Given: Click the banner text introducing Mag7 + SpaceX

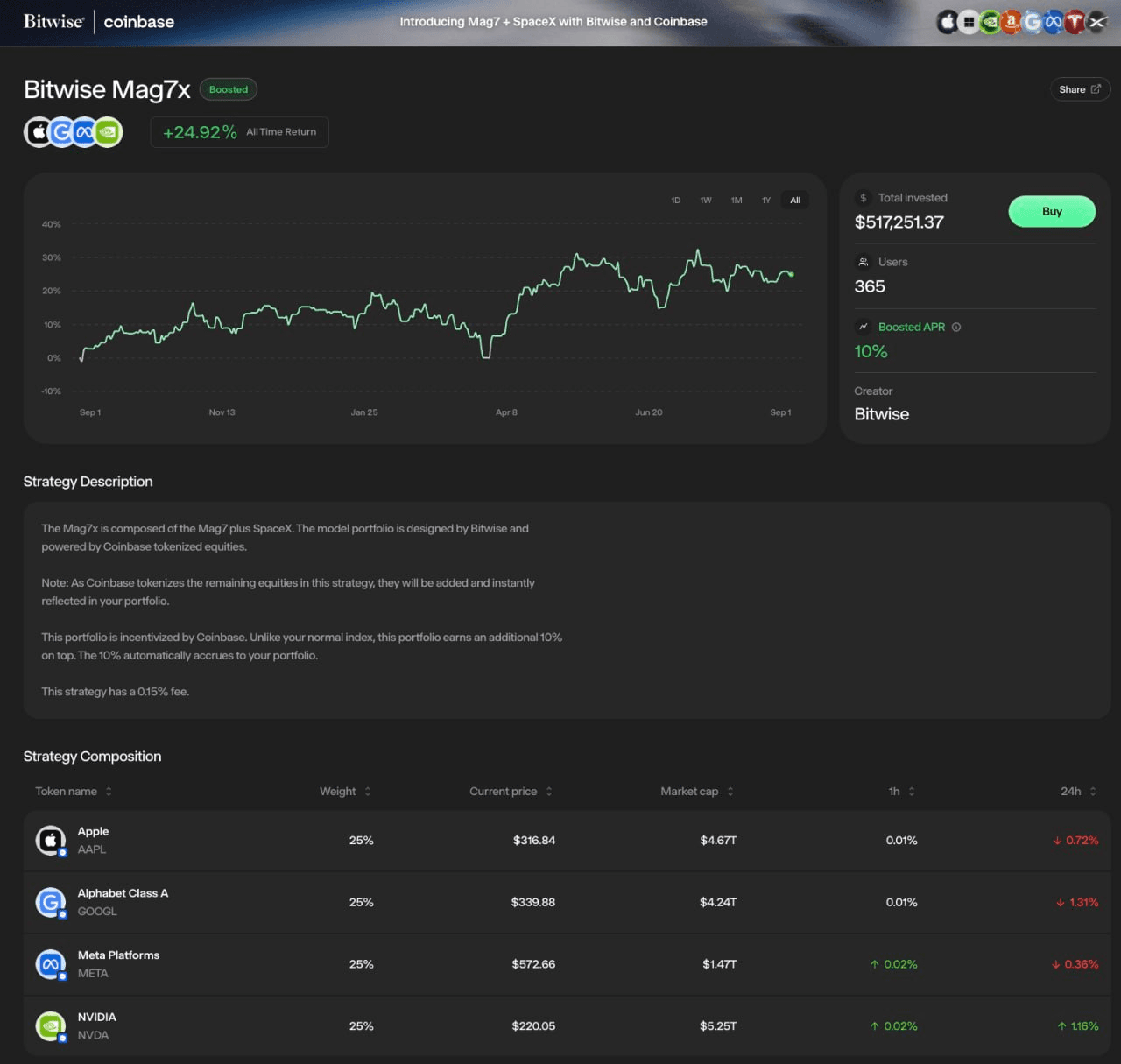Looking at the screenshot, I should tap(553, 22).
